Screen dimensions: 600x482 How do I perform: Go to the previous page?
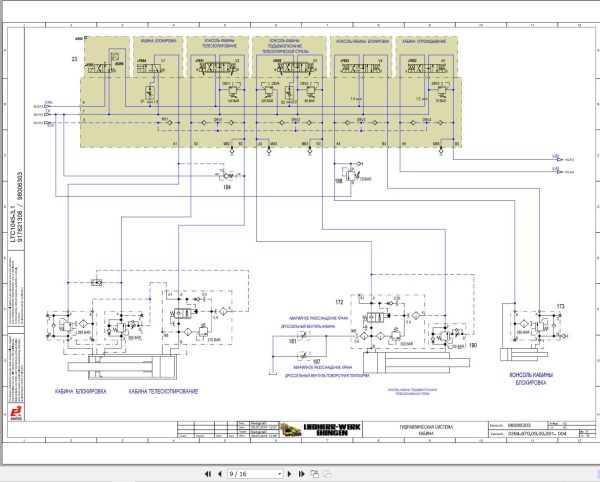coord(220,474)
